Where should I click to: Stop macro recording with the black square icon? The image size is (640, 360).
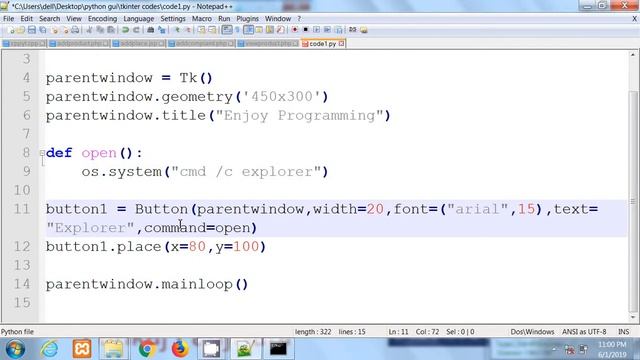[305, 30]
